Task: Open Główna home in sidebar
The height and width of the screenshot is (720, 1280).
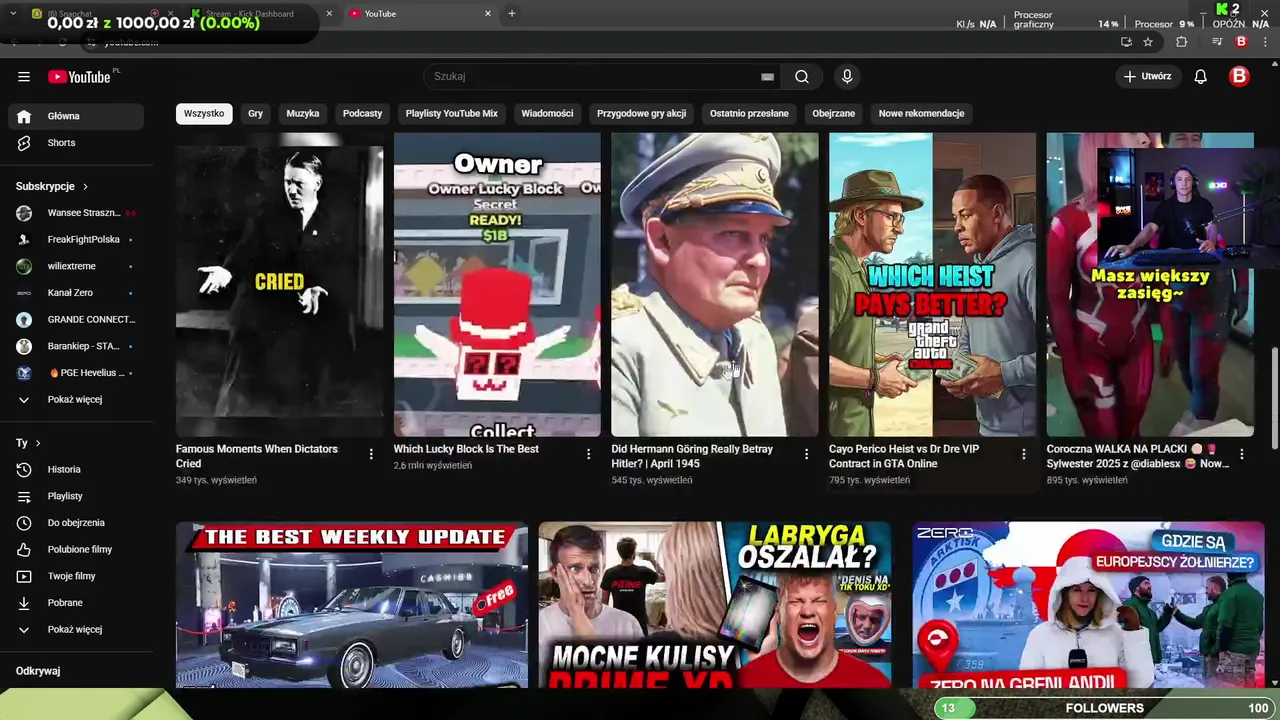Action: 76,116
